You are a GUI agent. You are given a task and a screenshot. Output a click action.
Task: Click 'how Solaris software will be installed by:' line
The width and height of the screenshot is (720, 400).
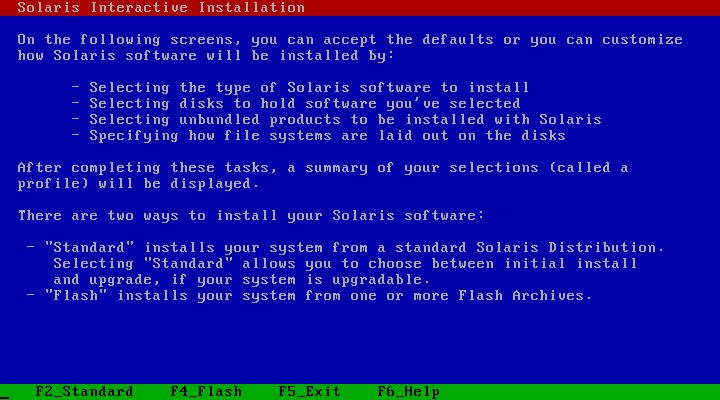(x=206, y=56)
